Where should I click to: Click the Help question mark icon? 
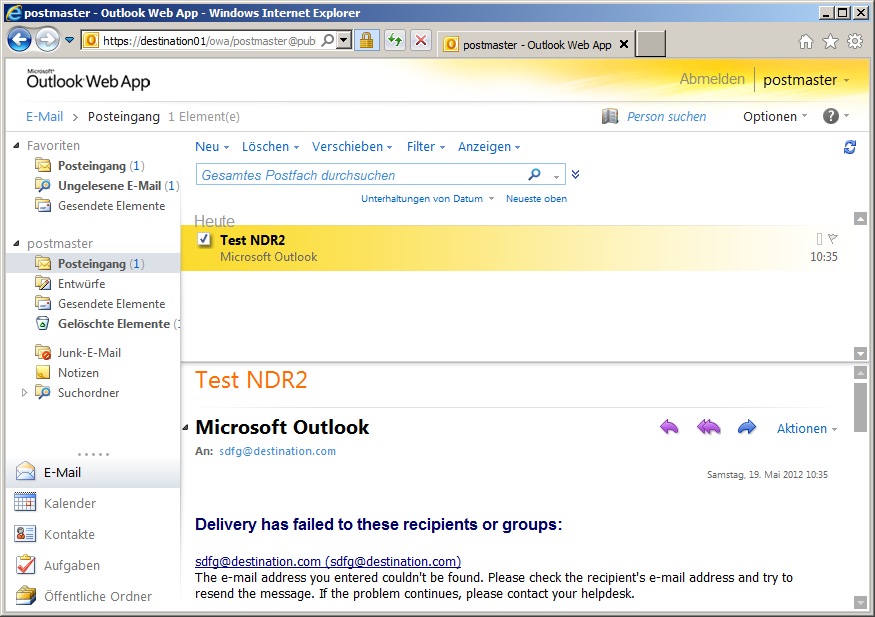(830, 116)
